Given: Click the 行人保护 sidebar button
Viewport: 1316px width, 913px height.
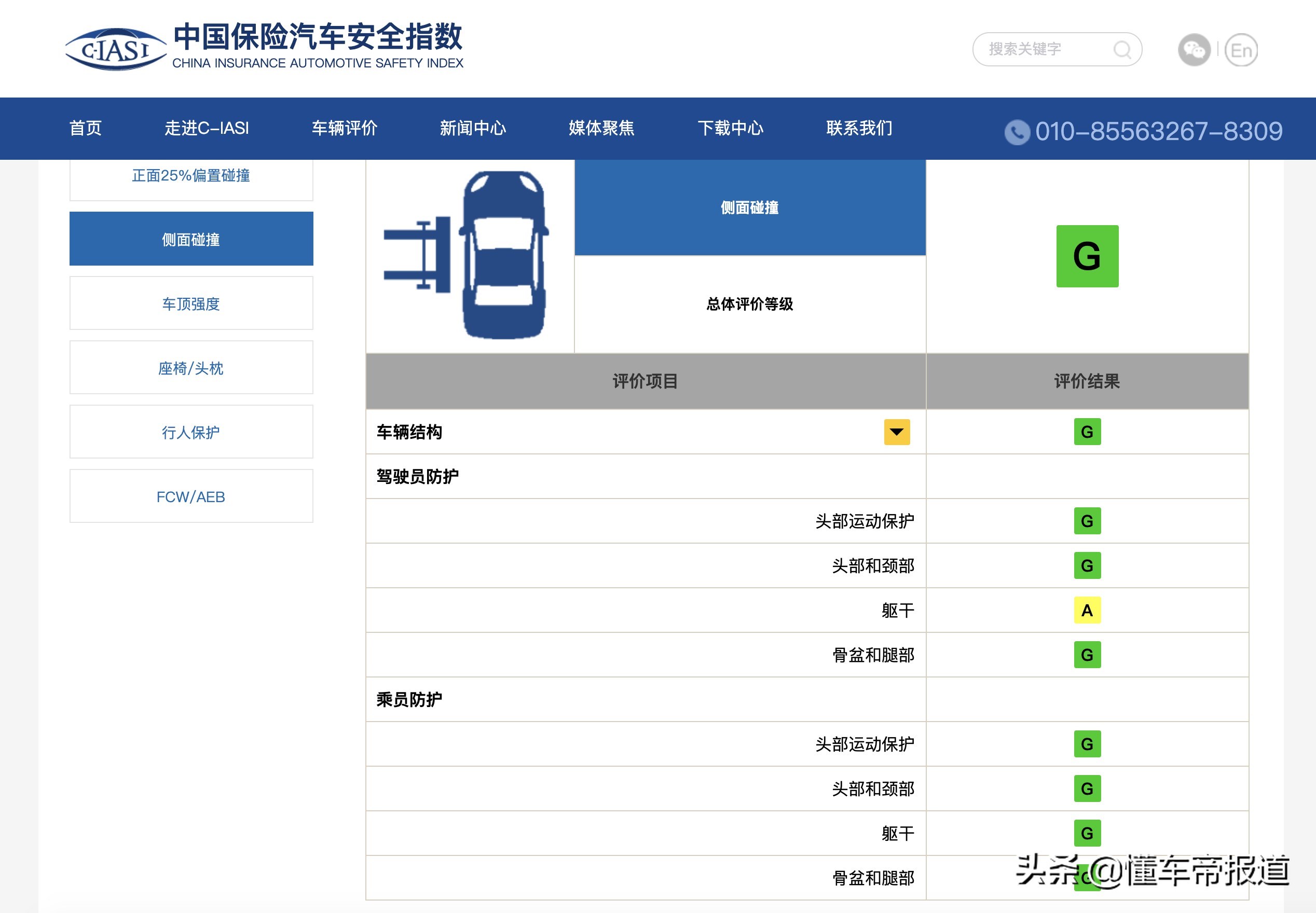Looking at the screenshot, I should coord(191,433).
